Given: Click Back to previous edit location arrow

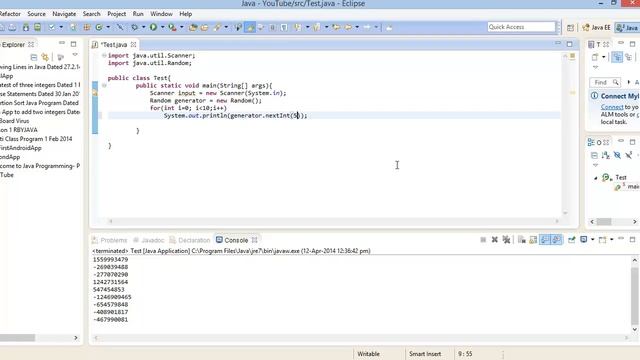Looking at the screenshot, I should click(x=337, y=27).
